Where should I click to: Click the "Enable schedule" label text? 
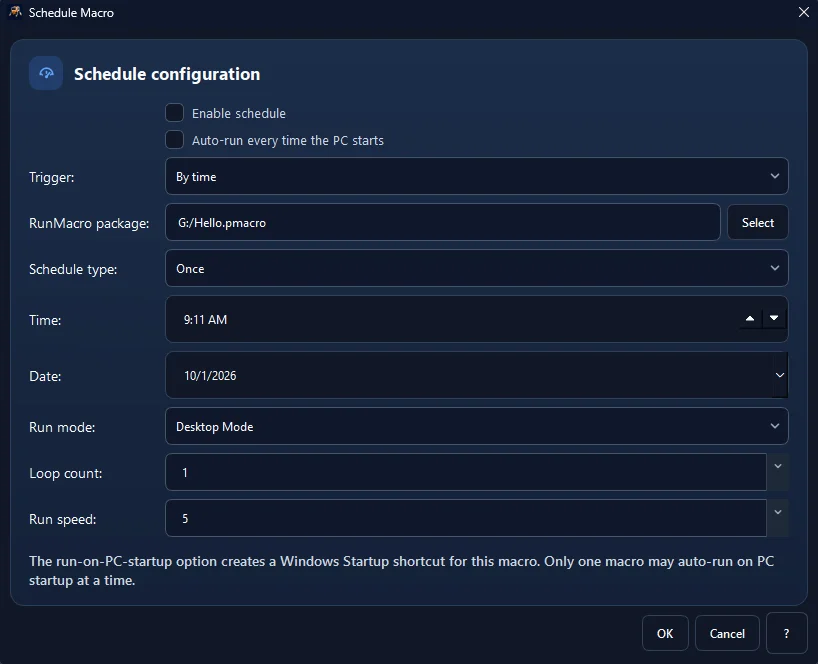click(x=238, y=113)
